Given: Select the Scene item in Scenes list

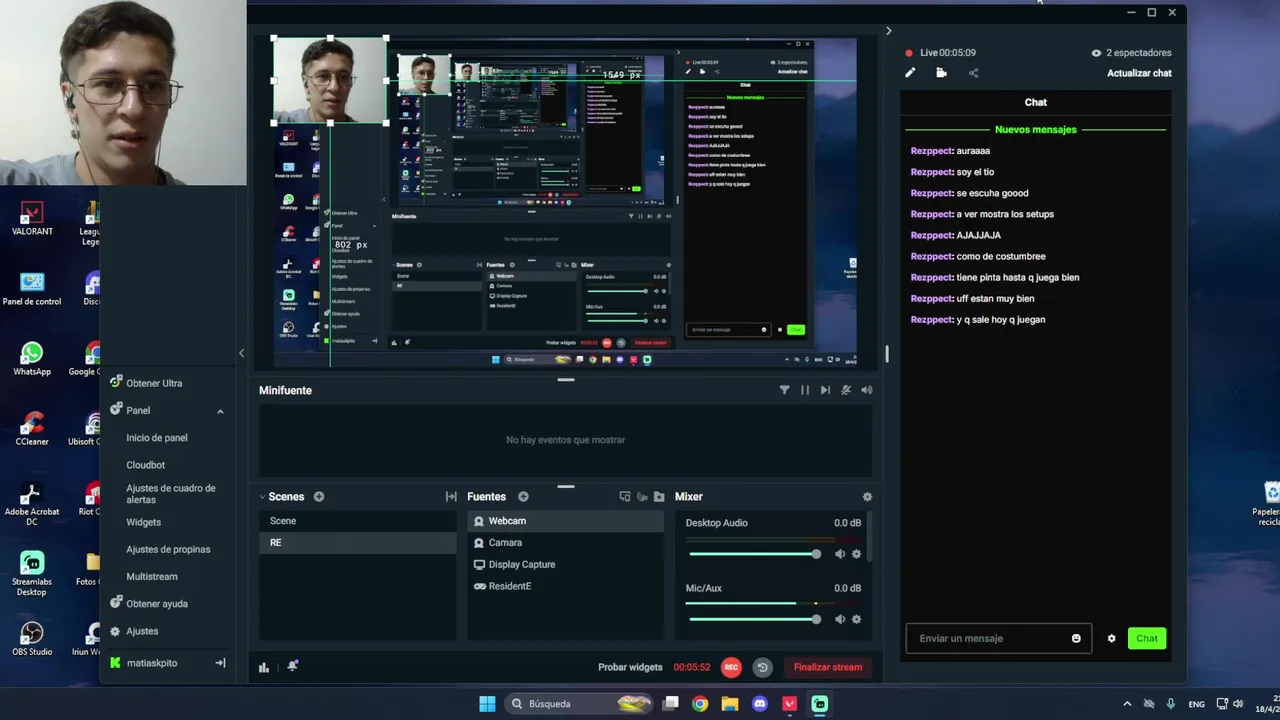Looking at the screenshot, I should [357, 521].
